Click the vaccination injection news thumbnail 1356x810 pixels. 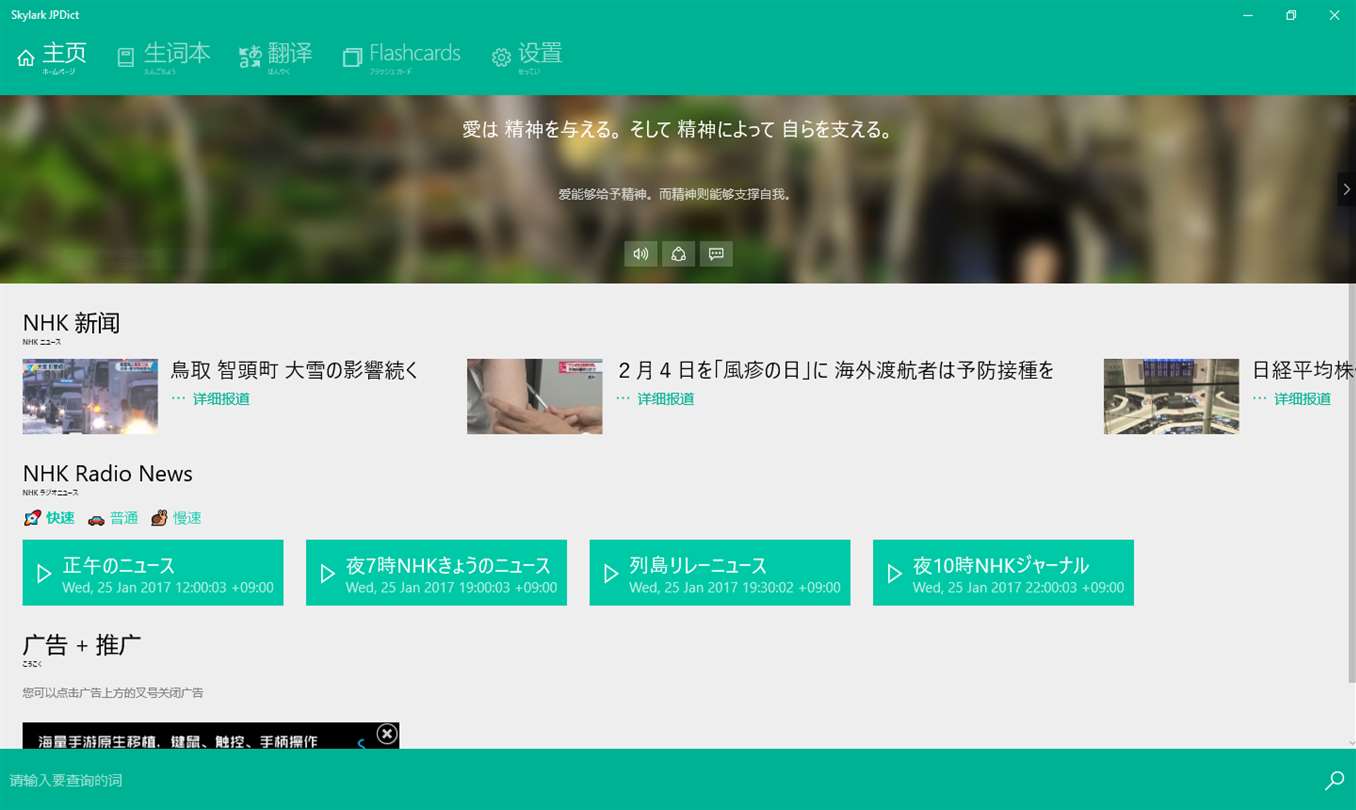[x=535, y=396]
